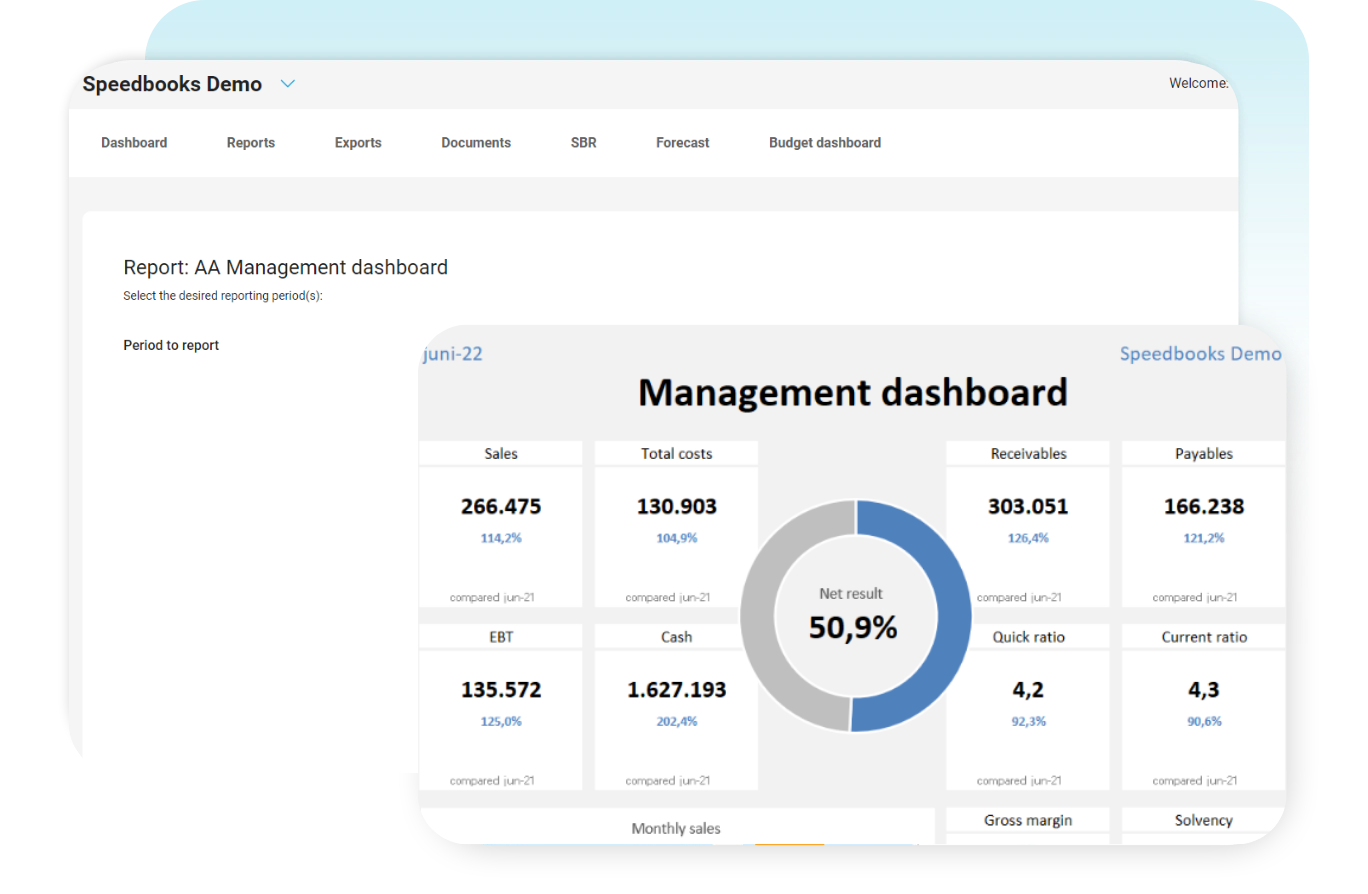Click the Period to report label
Image resolution: width=1368 pixels, height=894 pixels.
tap(171, 345)
